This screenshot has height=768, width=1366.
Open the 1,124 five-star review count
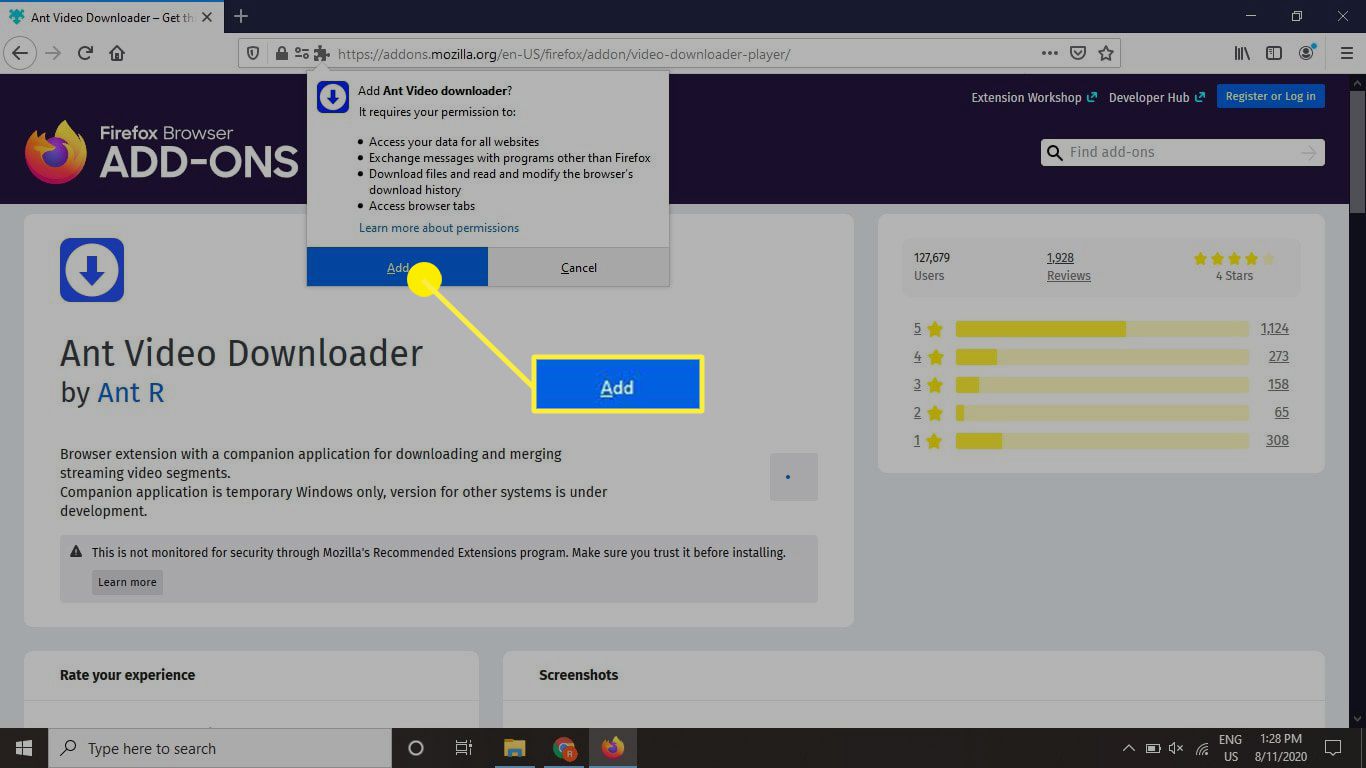point(1275,329)
